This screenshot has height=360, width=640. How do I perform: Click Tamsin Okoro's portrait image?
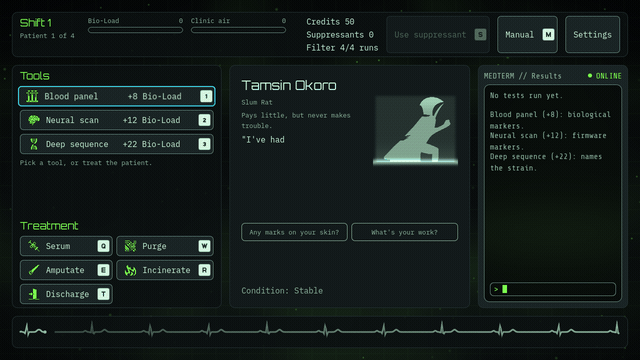click(x=416, y=131)
